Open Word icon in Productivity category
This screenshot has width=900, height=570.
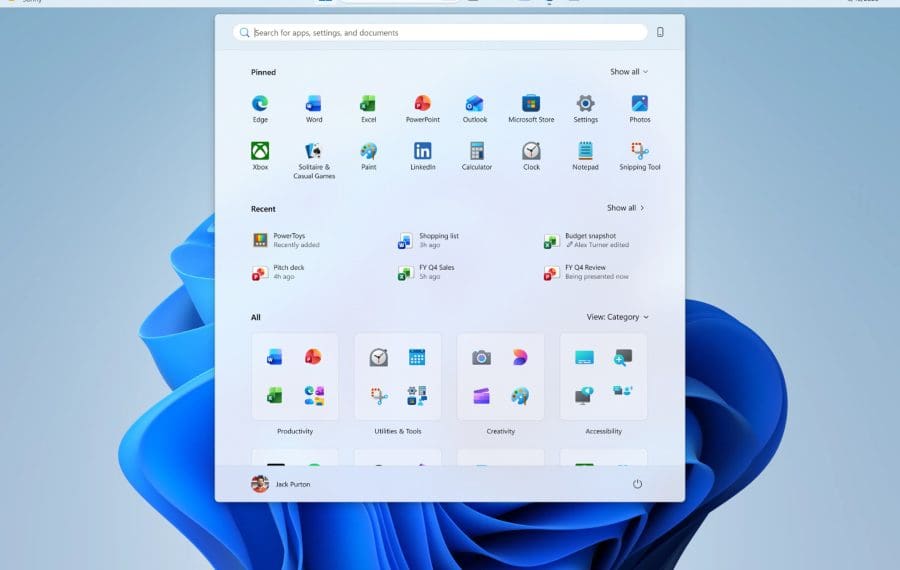pos(274,357)
